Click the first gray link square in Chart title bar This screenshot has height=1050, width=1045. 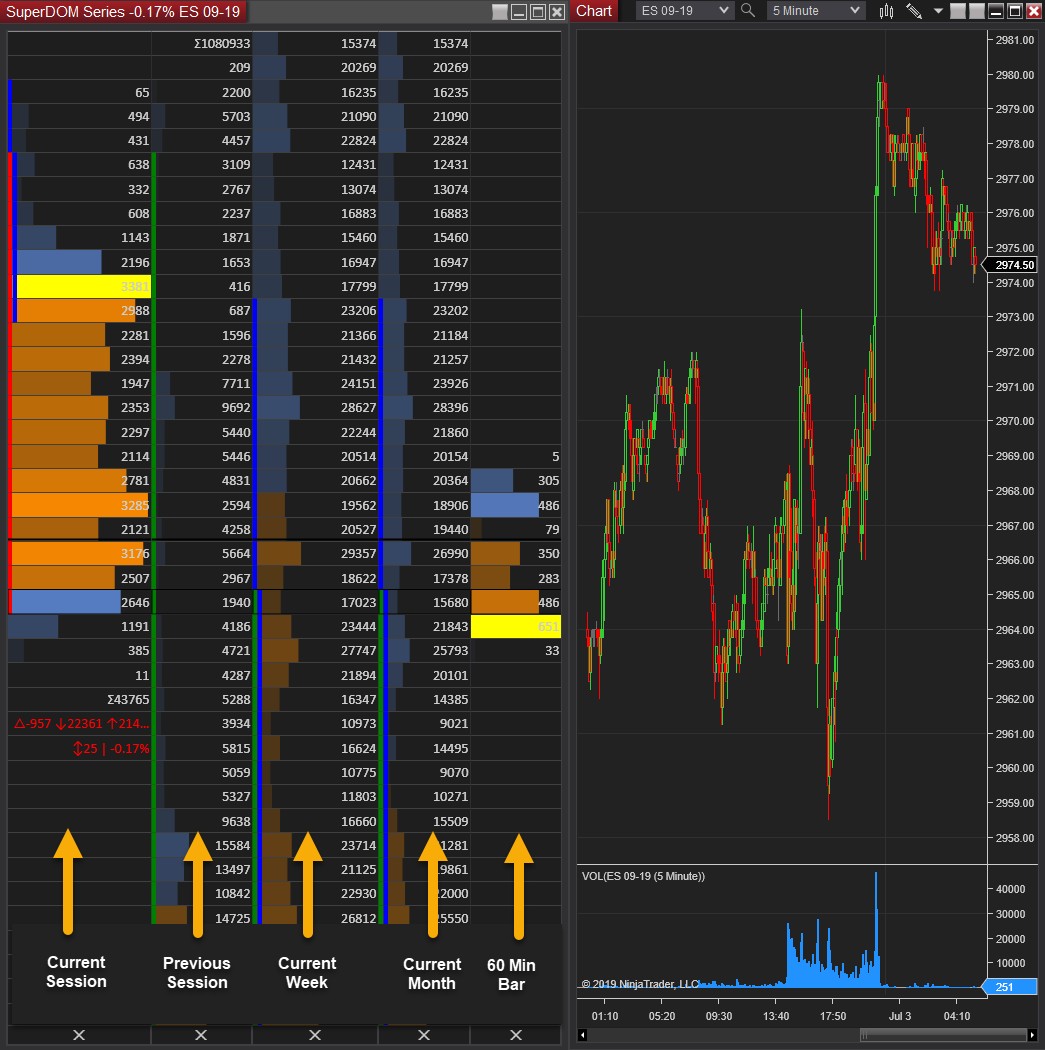pos(958,11)
